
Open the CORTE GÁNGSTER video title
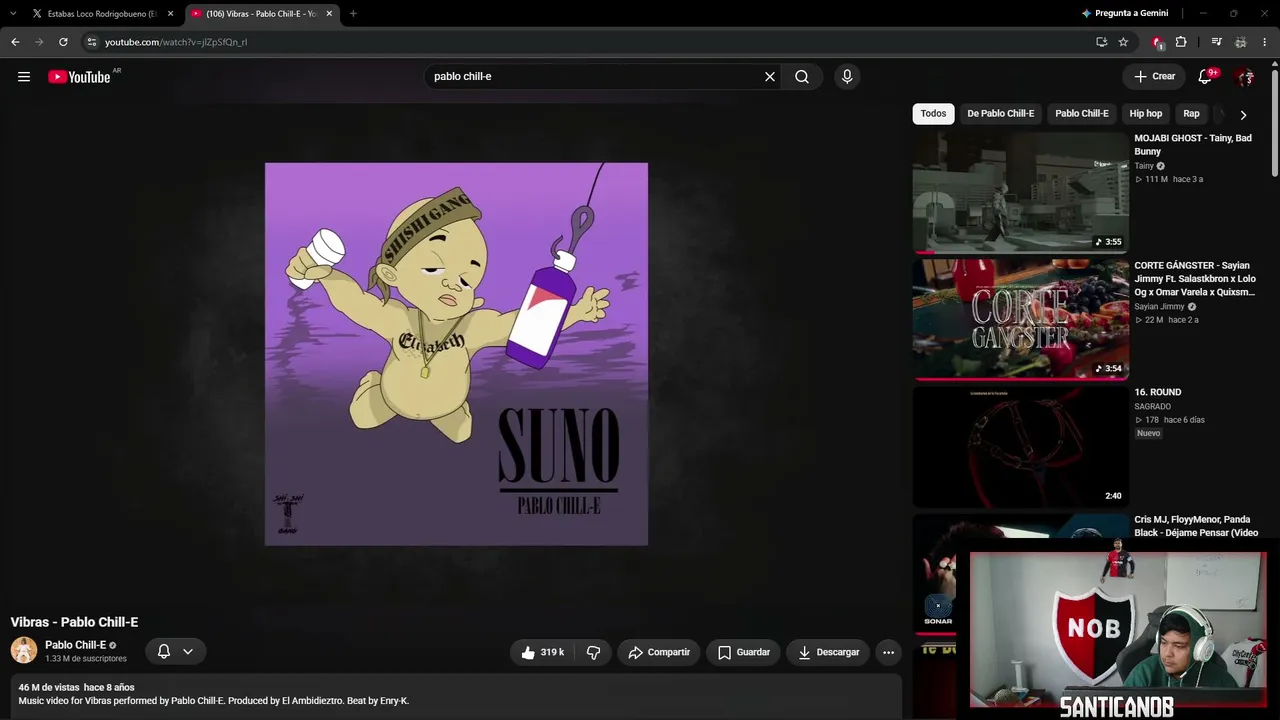(x=1195, y=279)
